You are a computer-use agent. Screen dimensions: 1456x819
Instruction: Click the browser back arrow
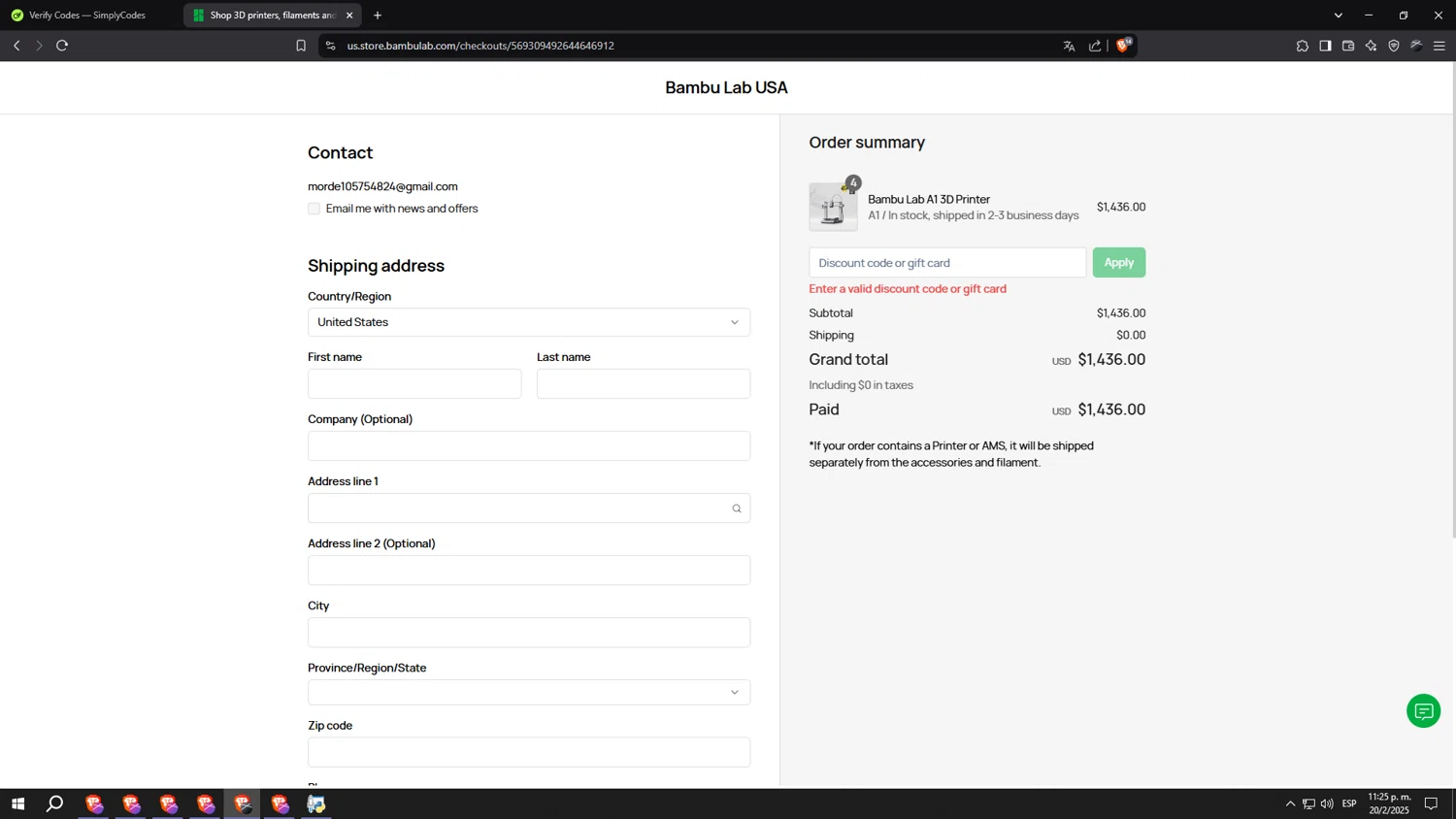(17, 46)
